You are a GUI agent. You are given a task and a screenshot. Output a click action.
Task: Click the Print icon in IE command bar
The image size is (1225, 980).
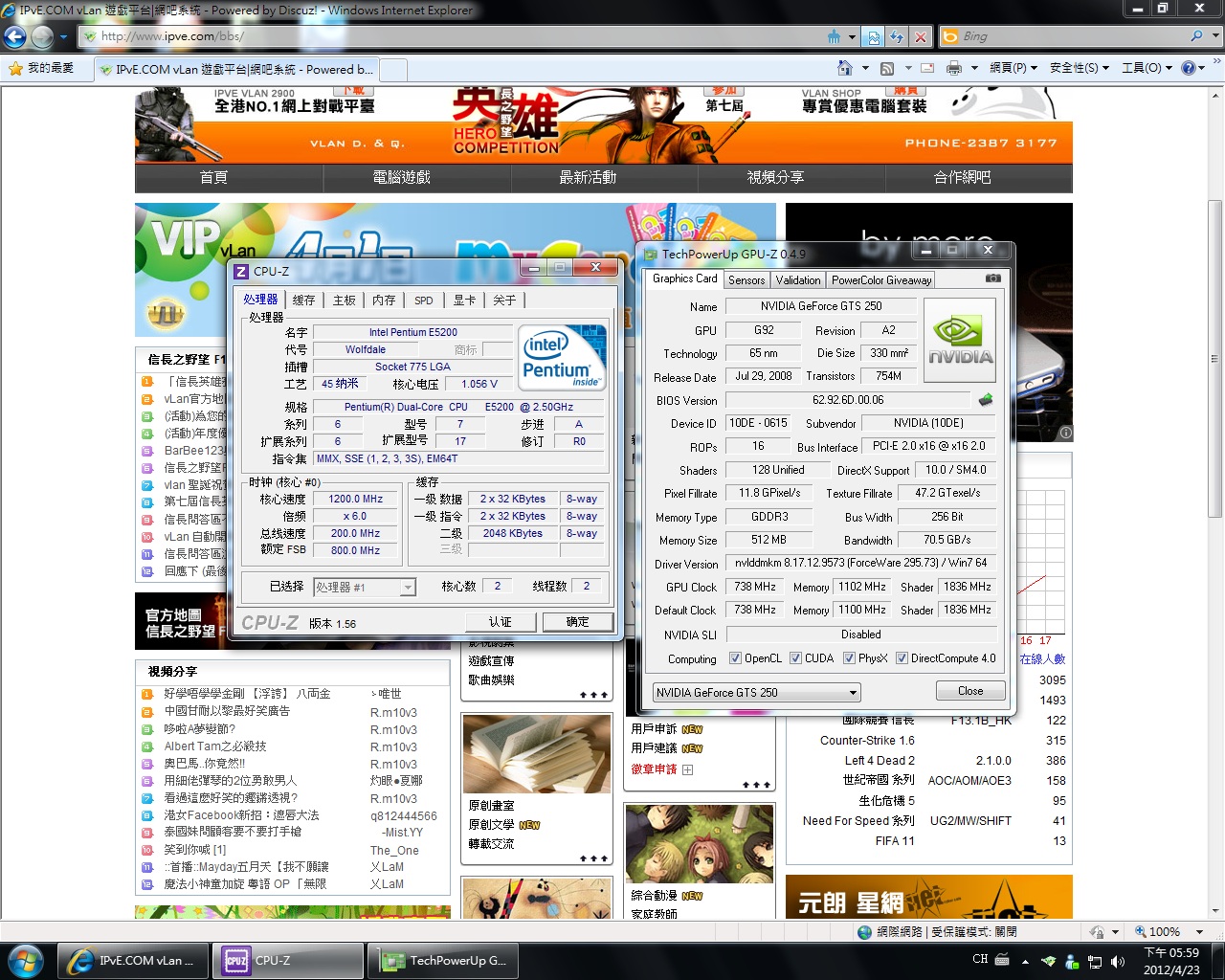point(954,68)
